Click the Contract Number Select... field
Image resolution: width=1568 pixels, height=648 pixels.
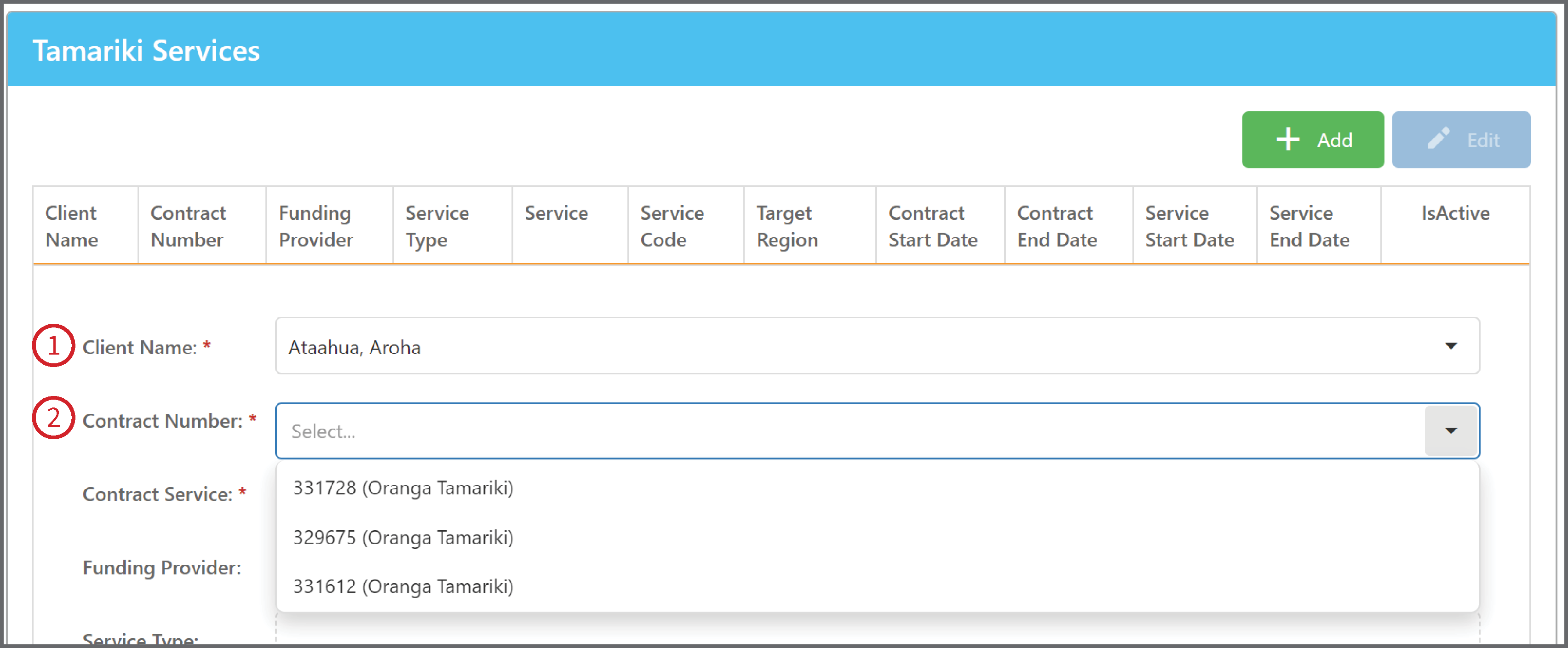(x=877, y=431)
